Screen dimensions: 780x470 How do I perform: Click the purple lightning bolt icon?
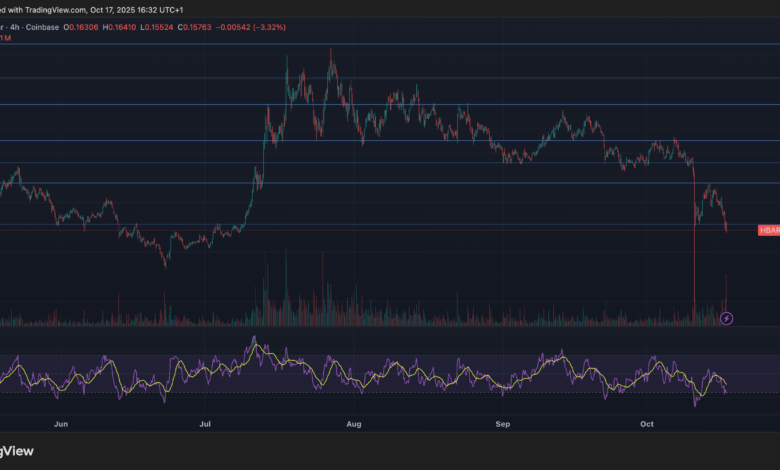[727, 319]
